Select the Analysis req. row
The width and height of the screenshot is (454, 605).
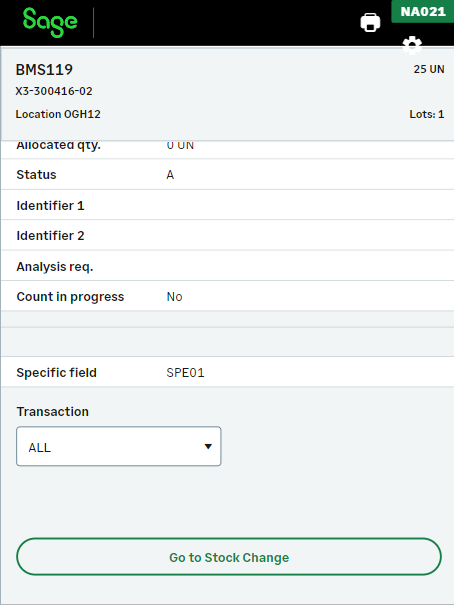[228, 266]
